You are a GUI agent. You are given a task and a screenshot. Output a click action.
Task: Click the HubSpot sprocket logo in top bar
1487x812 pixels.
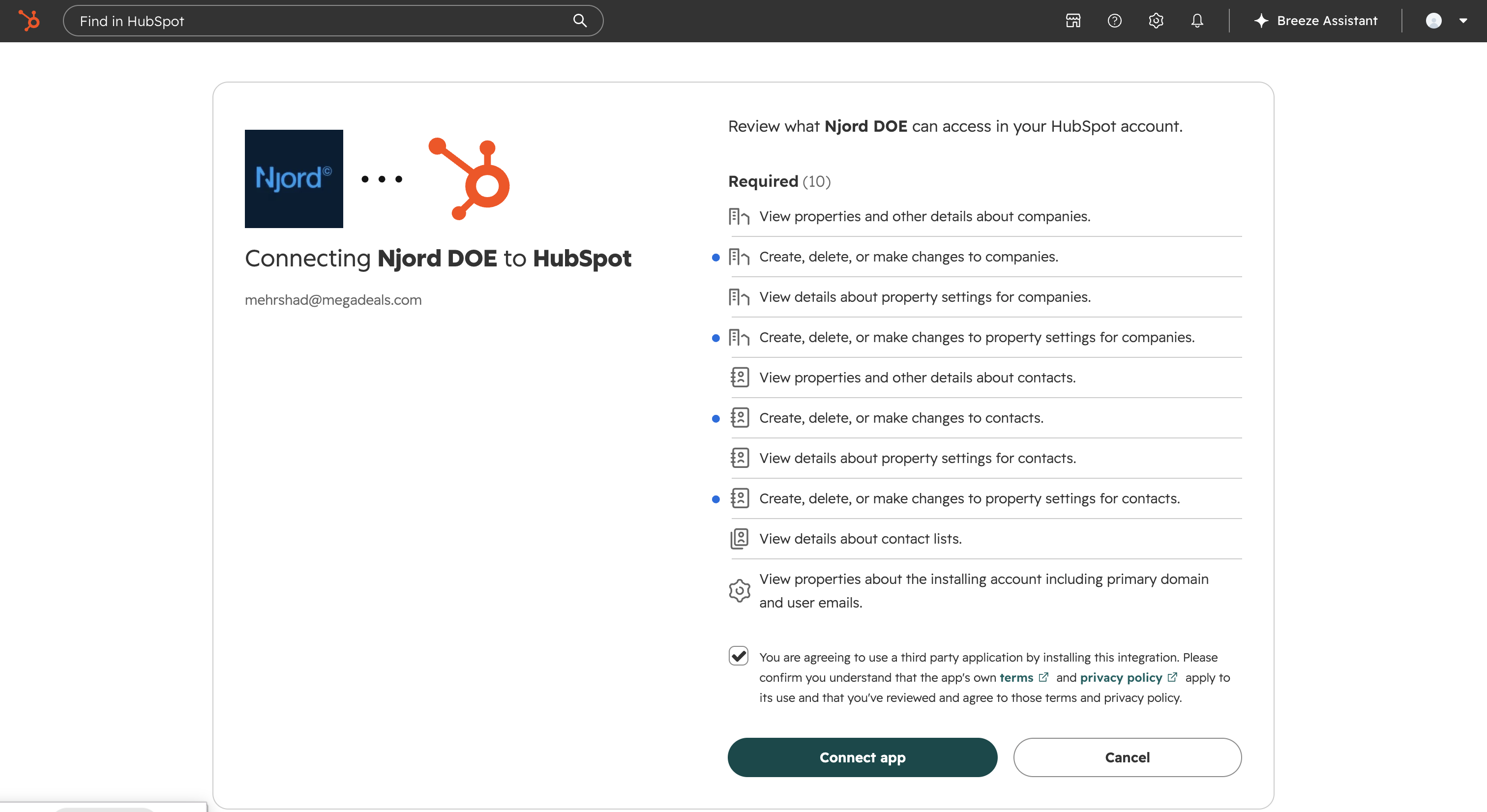click(29, 21)
